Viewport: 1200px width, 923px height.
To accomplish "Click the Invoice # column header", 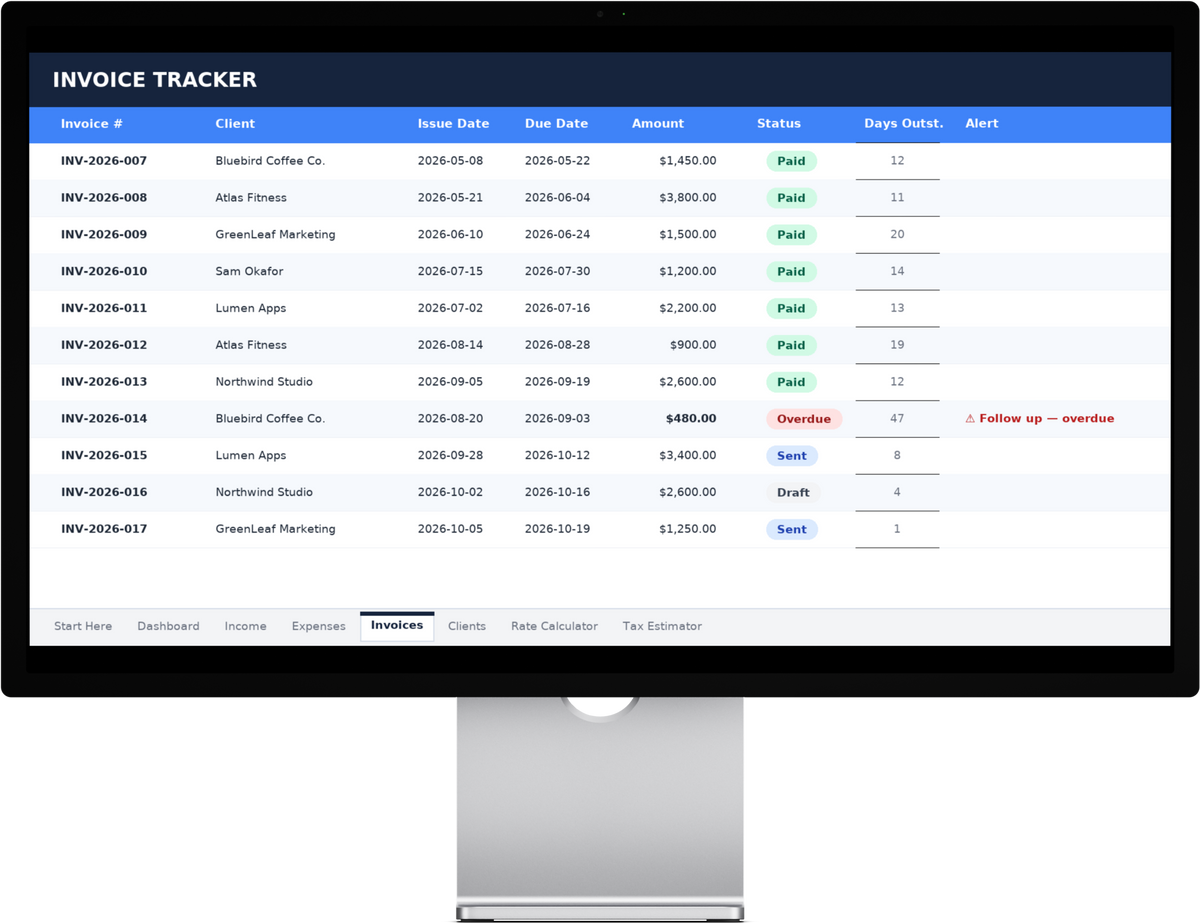I will [91, 124].
